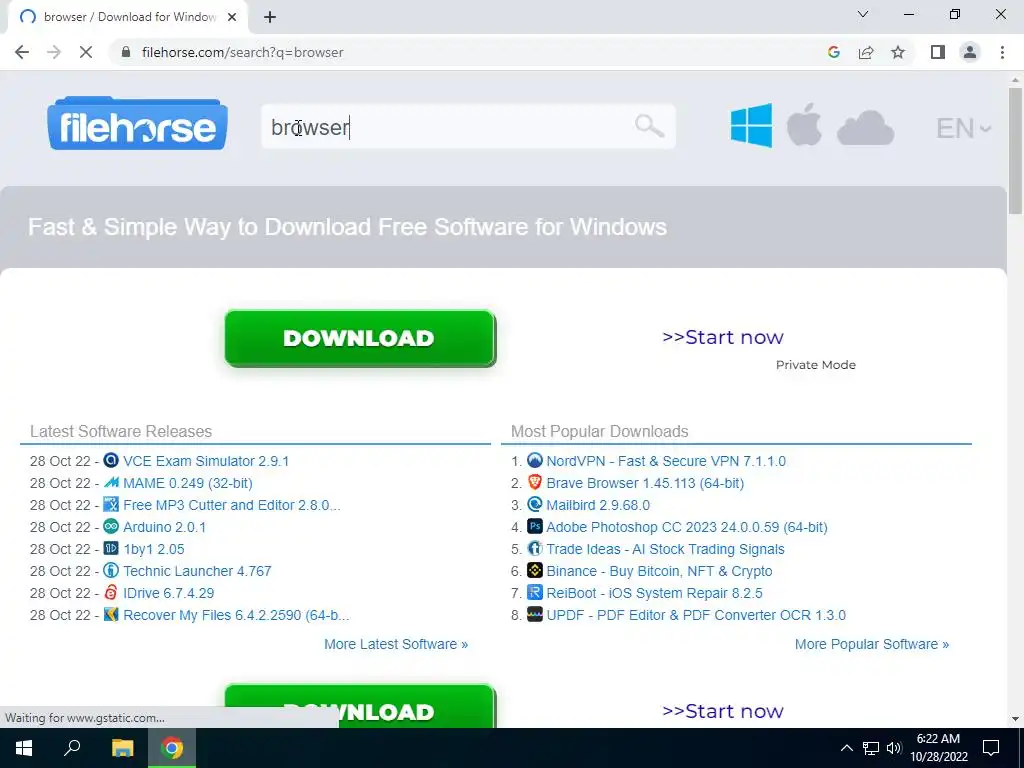This screenshot has height=768, width=1024.
Task: Open Mailbird 2.9.68.0 link
Action: [x=598, y=505]
